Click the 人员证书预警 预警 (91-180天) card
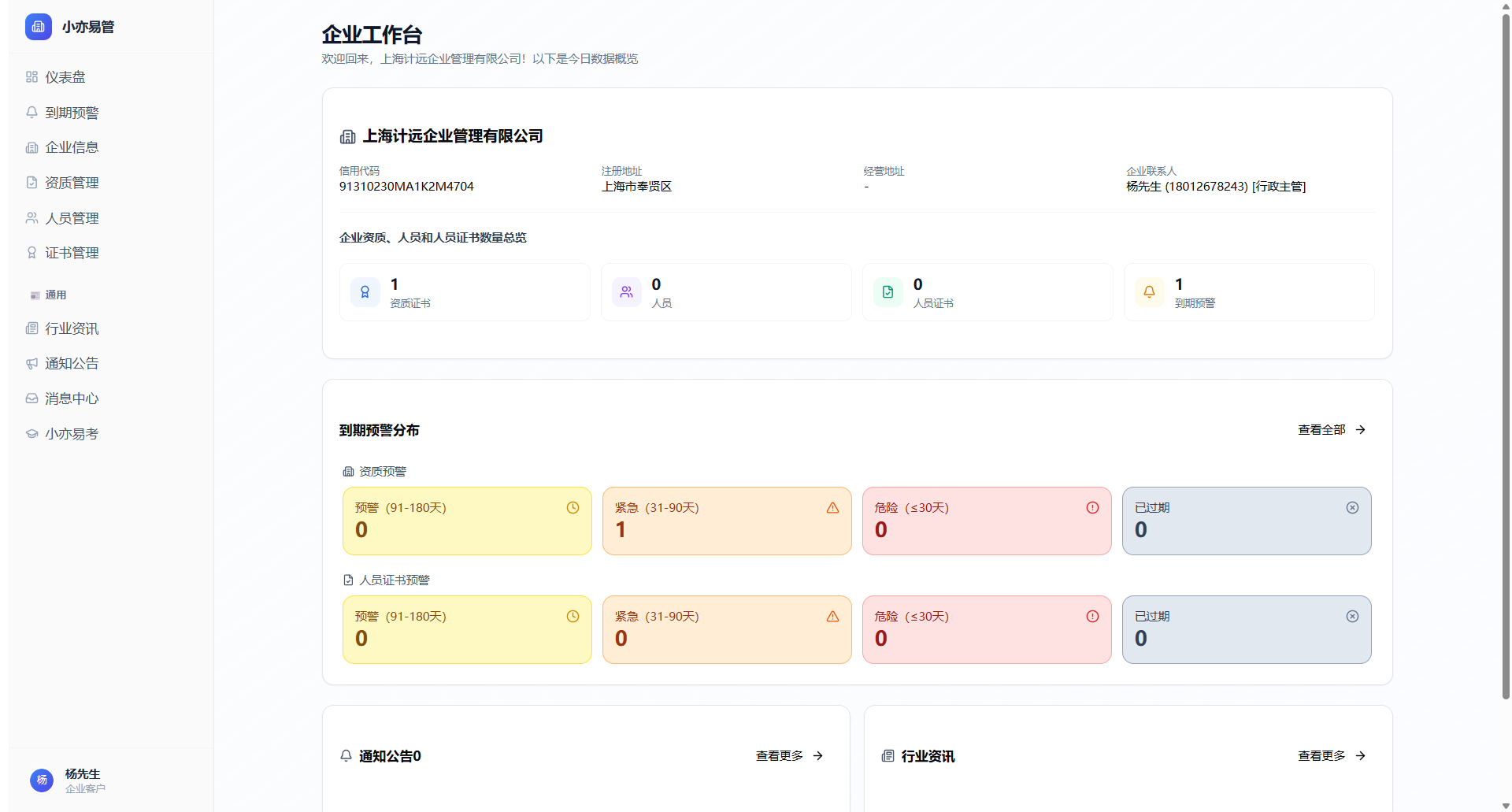 (x=467, y=629)
